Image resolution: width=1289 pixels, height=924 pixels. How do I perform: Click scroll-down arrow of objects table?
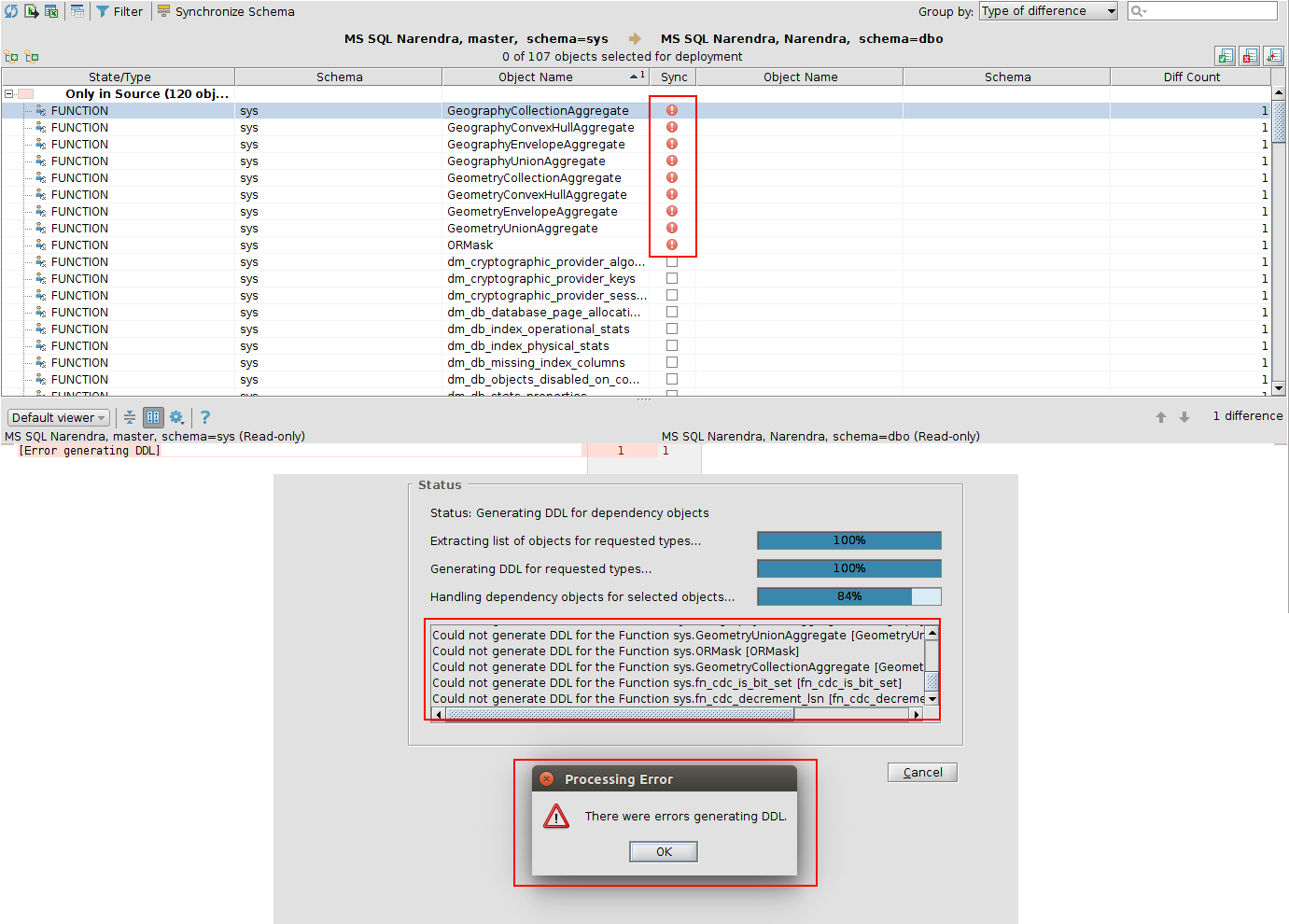(1279, 387)
